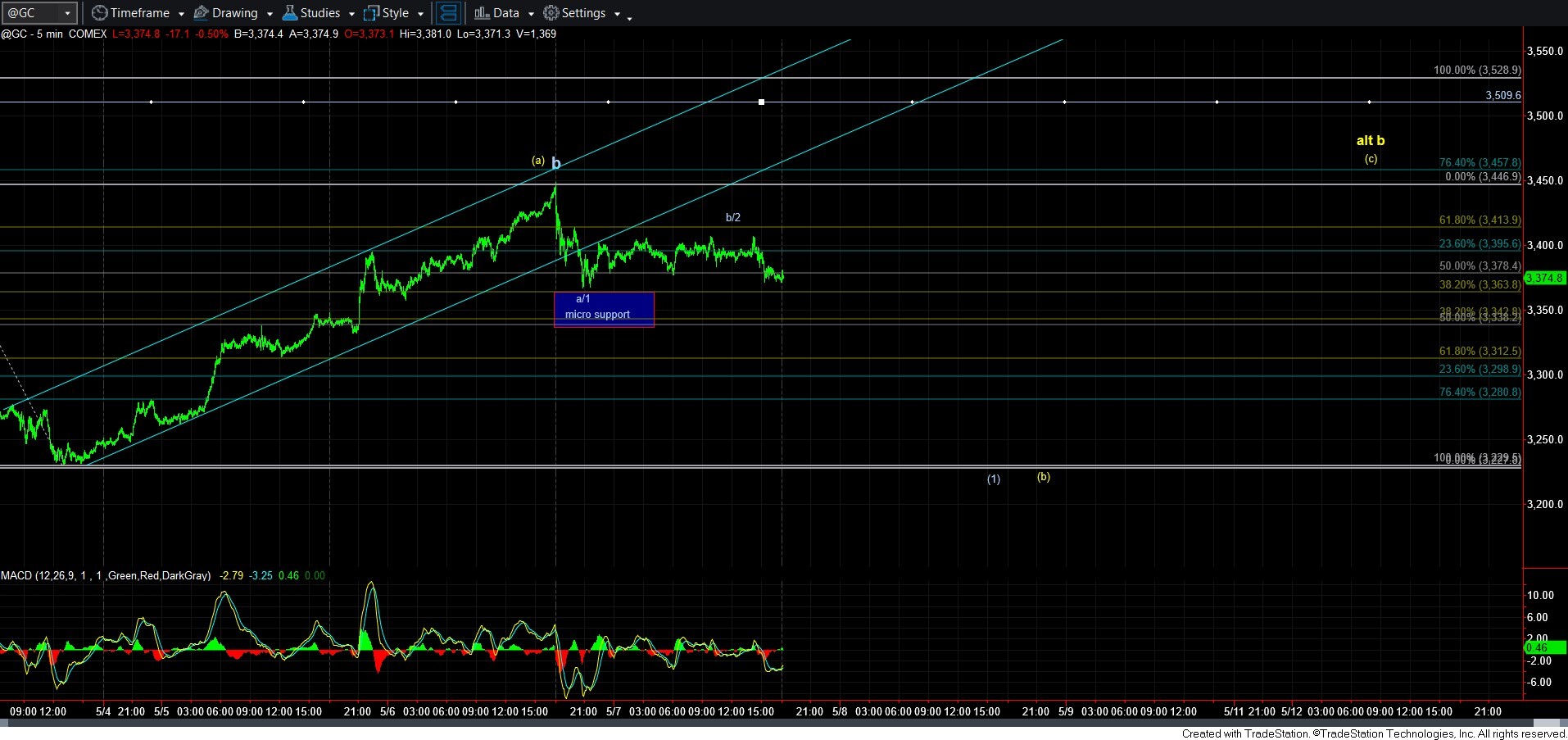Expand the Timeframe dropdown arrow
Screen dimensions: 1568x740
coord(181,14)
